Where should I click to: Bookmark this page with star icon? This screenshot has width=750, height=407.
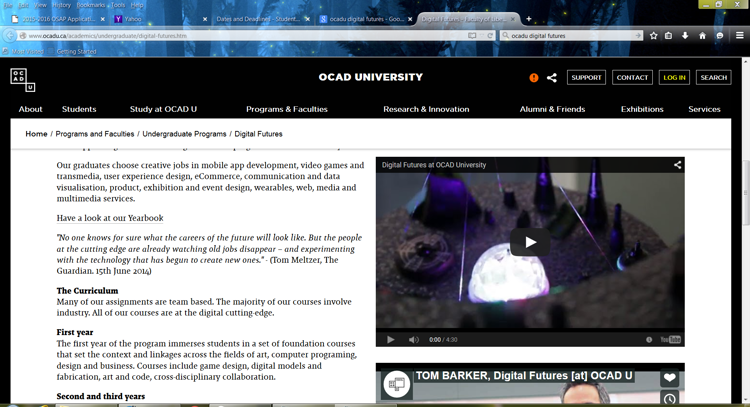coord(654,35)
